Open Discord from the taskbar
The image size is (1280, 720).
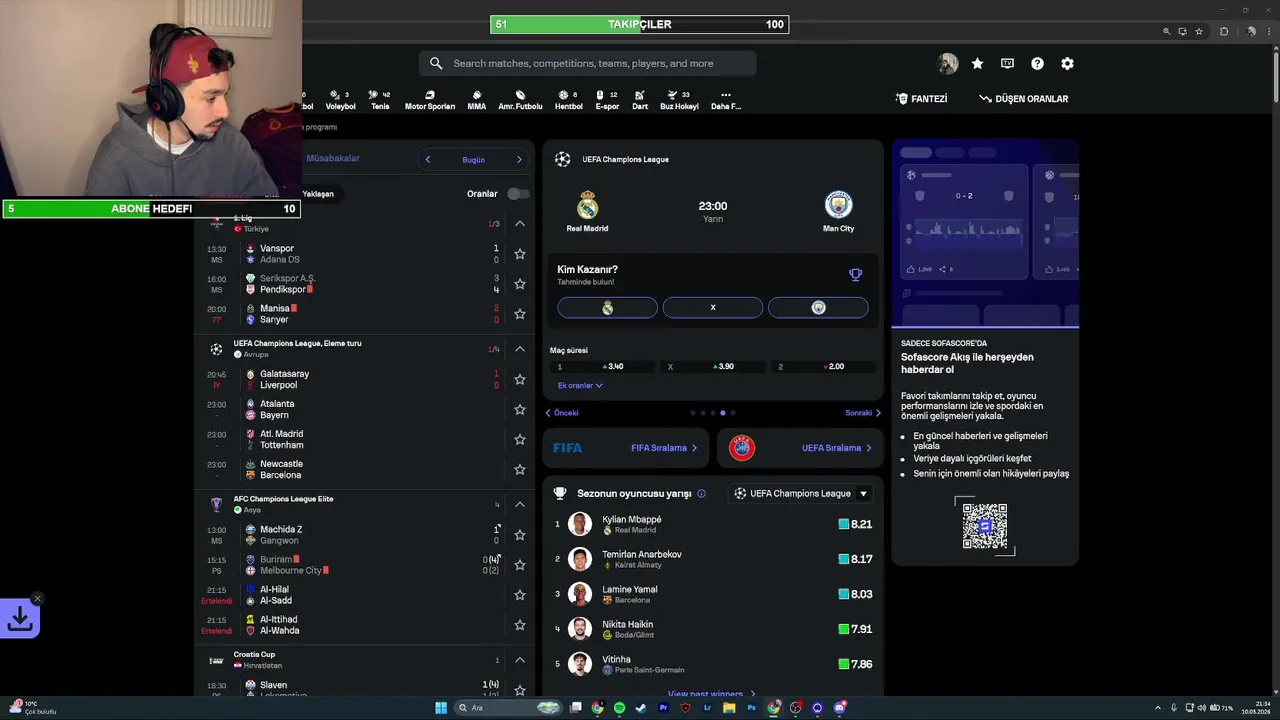tap(840, 708)
